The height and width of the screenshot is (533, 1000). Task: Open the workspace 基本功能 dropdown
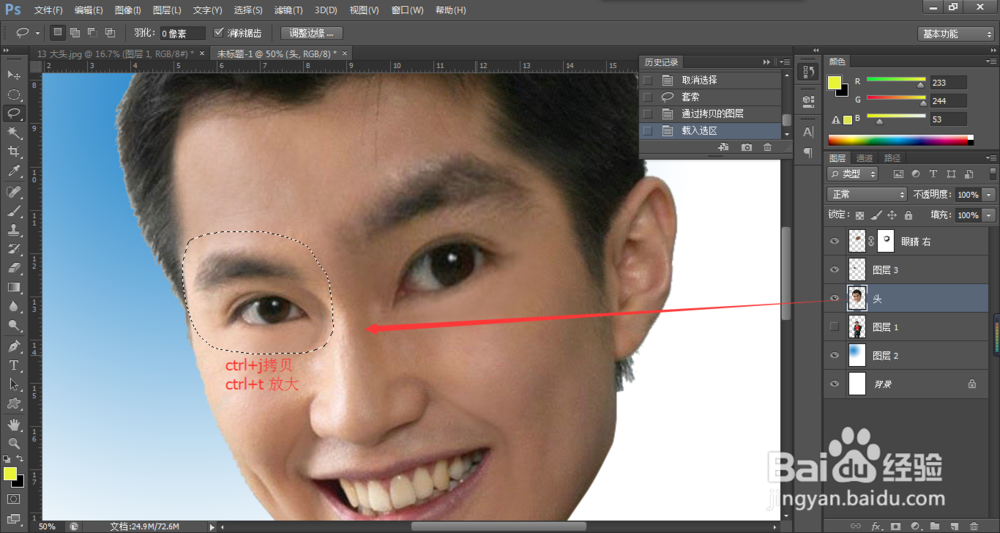(x=955, y=34)
